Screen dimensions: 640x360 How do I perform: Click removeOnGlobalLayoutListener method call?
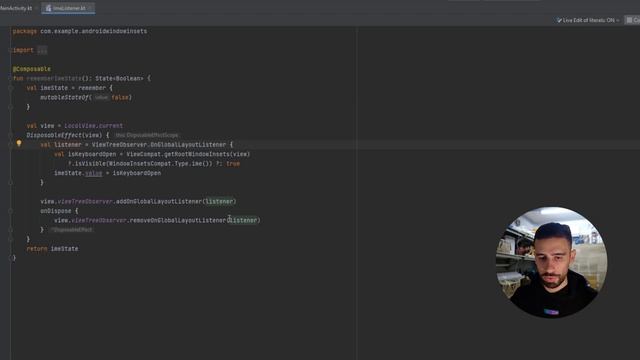coord(178,220)
